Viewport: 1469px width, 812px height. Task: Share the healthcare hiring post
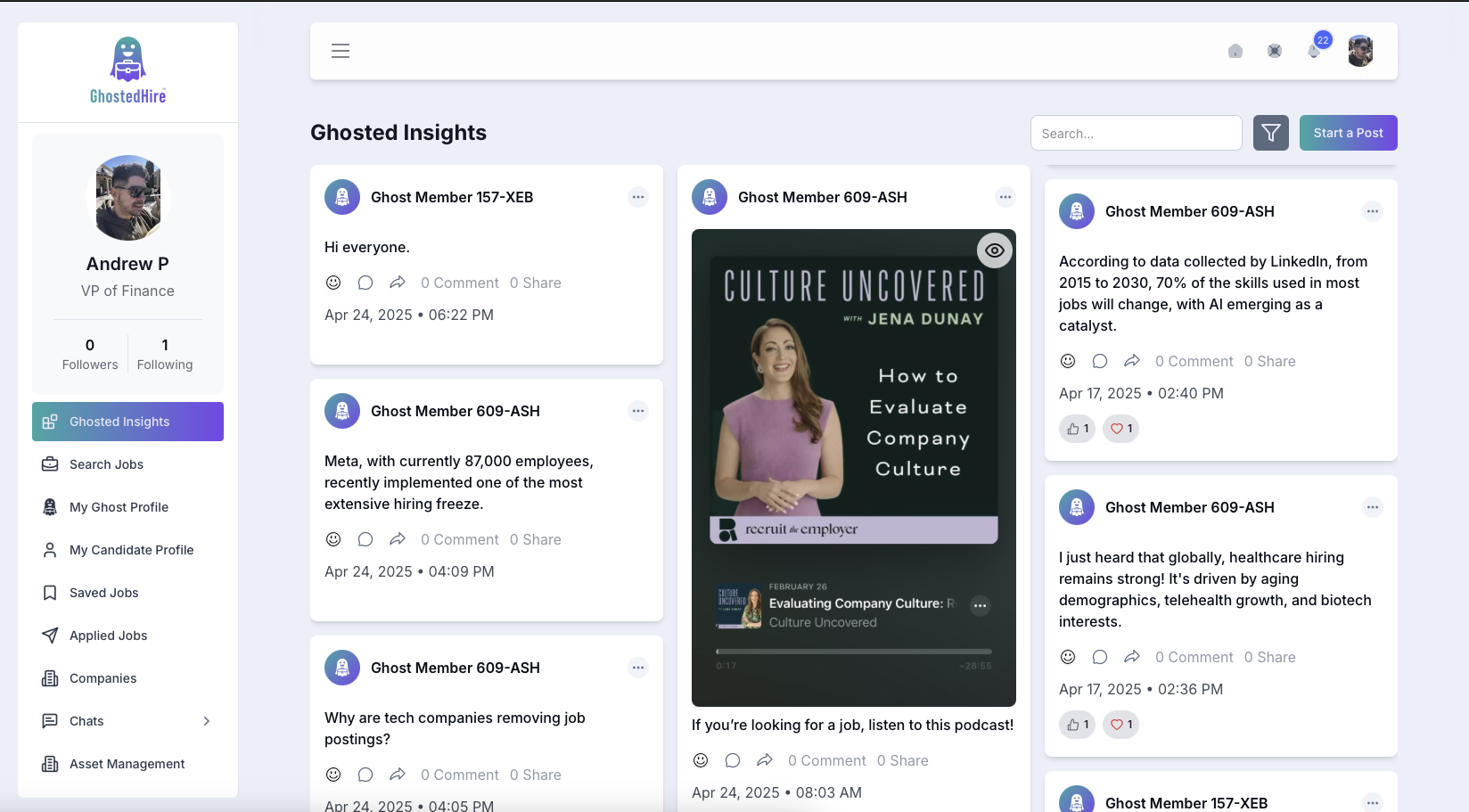1132,657
